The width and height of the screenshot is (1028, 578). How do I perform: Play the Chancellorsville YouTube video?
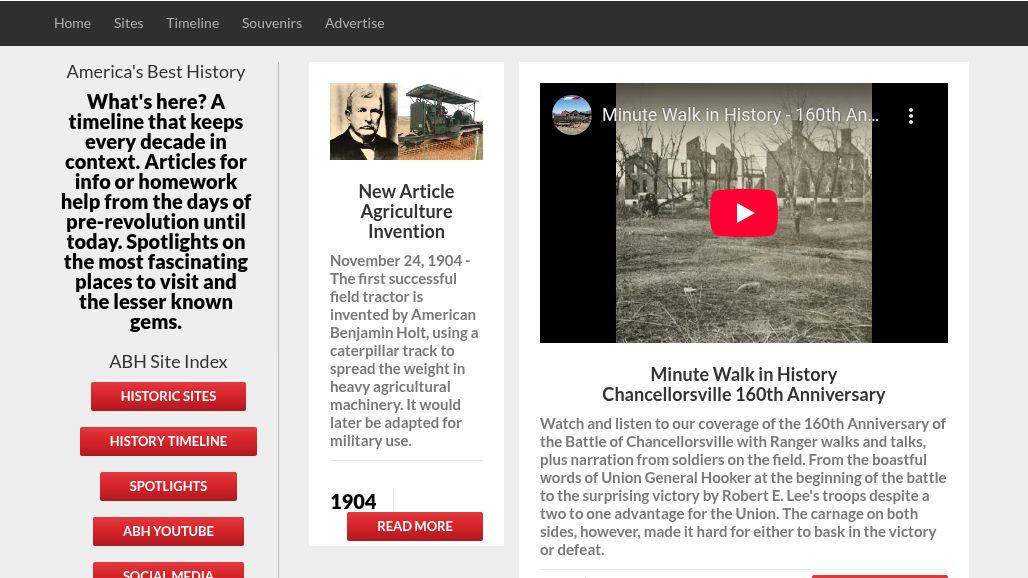pos(743,213)
